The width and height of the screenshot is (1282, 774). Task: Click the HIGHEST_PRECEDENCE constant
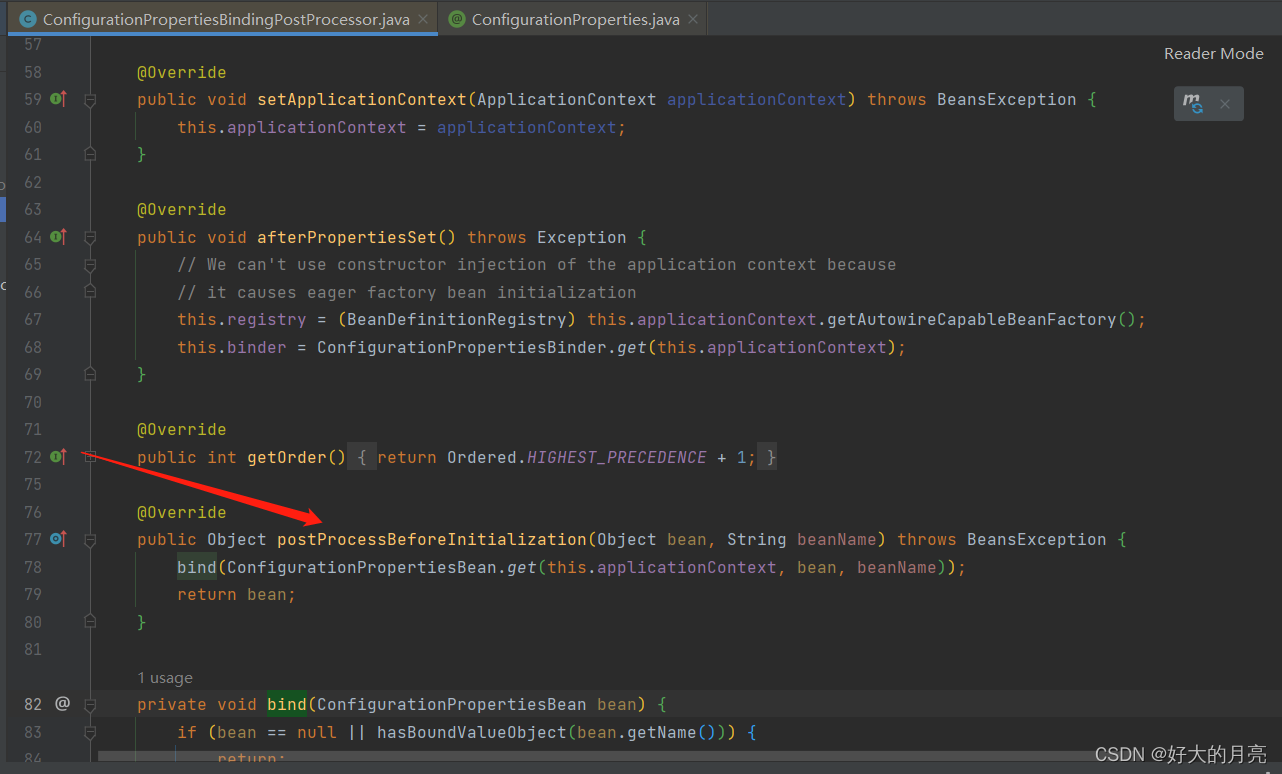[617, 457]
